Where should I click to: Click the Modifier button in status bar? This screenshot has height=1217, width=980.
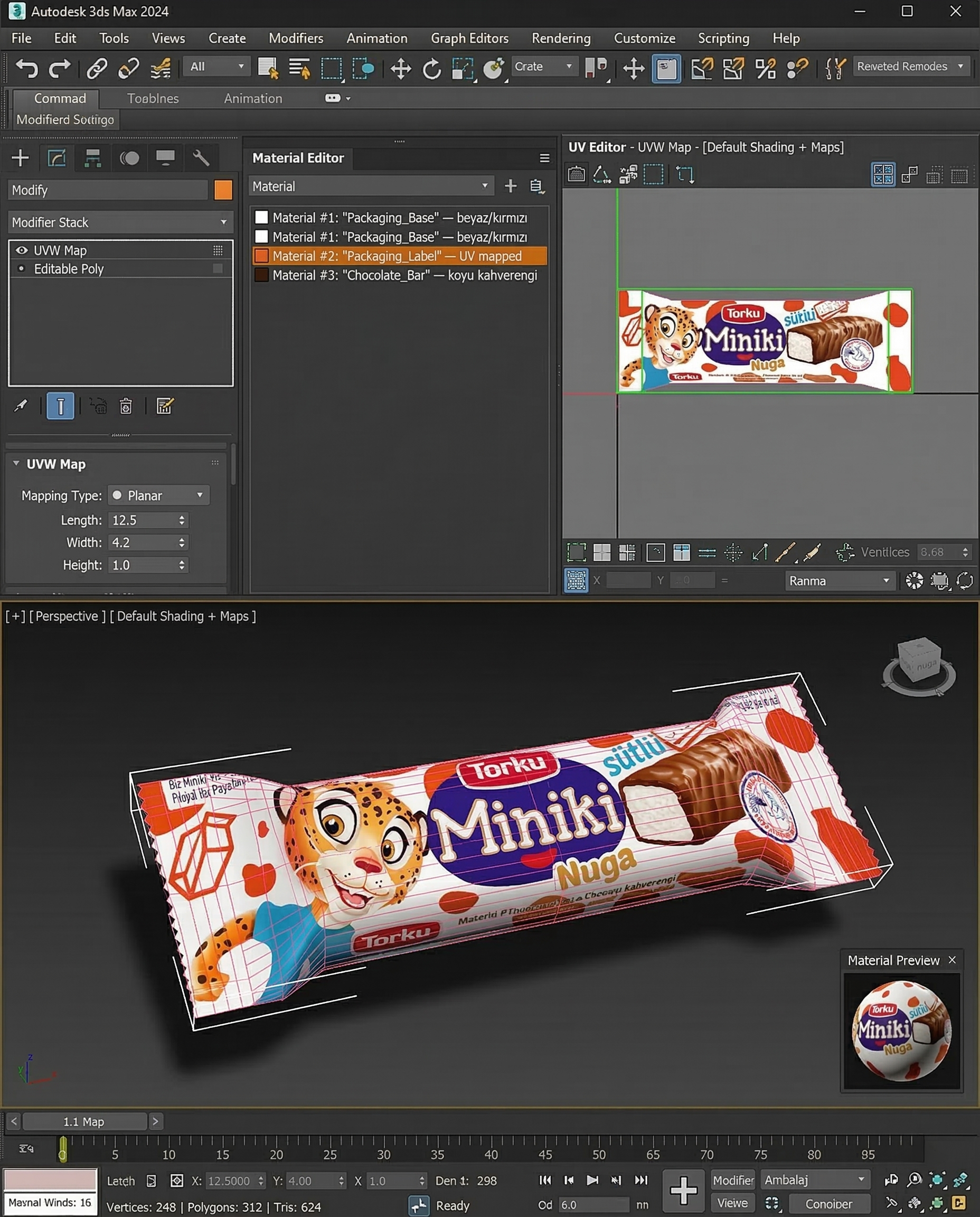tap(733, 1179)
